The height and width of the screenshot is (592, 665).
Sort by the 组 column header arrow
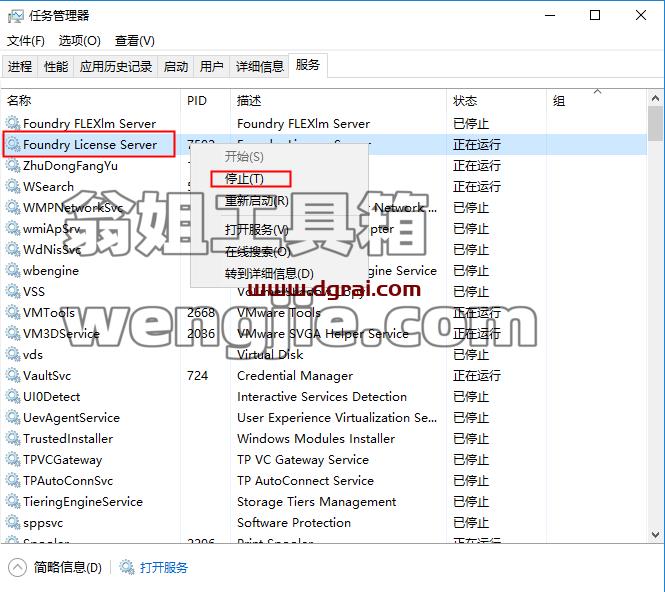click(598, 92)
